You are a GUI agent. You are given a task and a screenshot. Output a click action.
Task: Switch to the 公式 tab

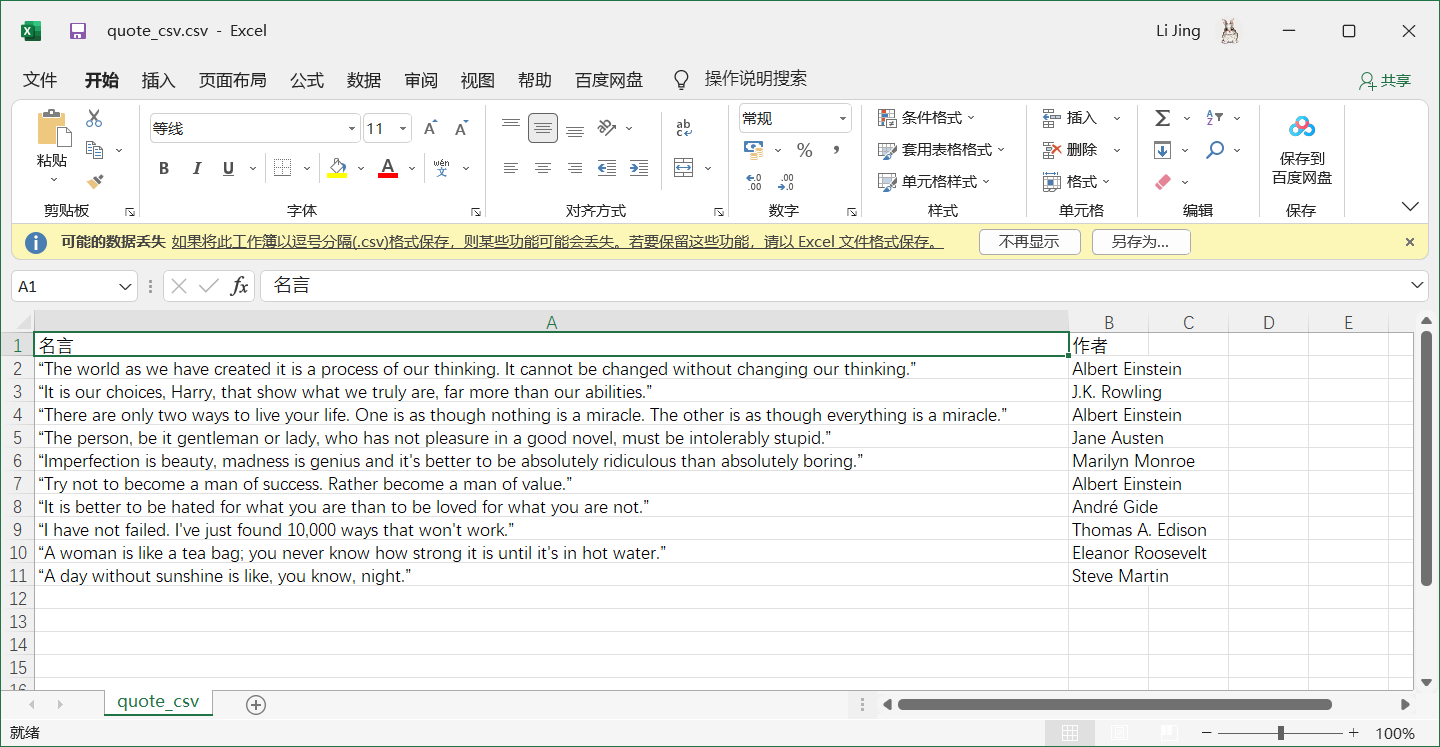point(307,80)
